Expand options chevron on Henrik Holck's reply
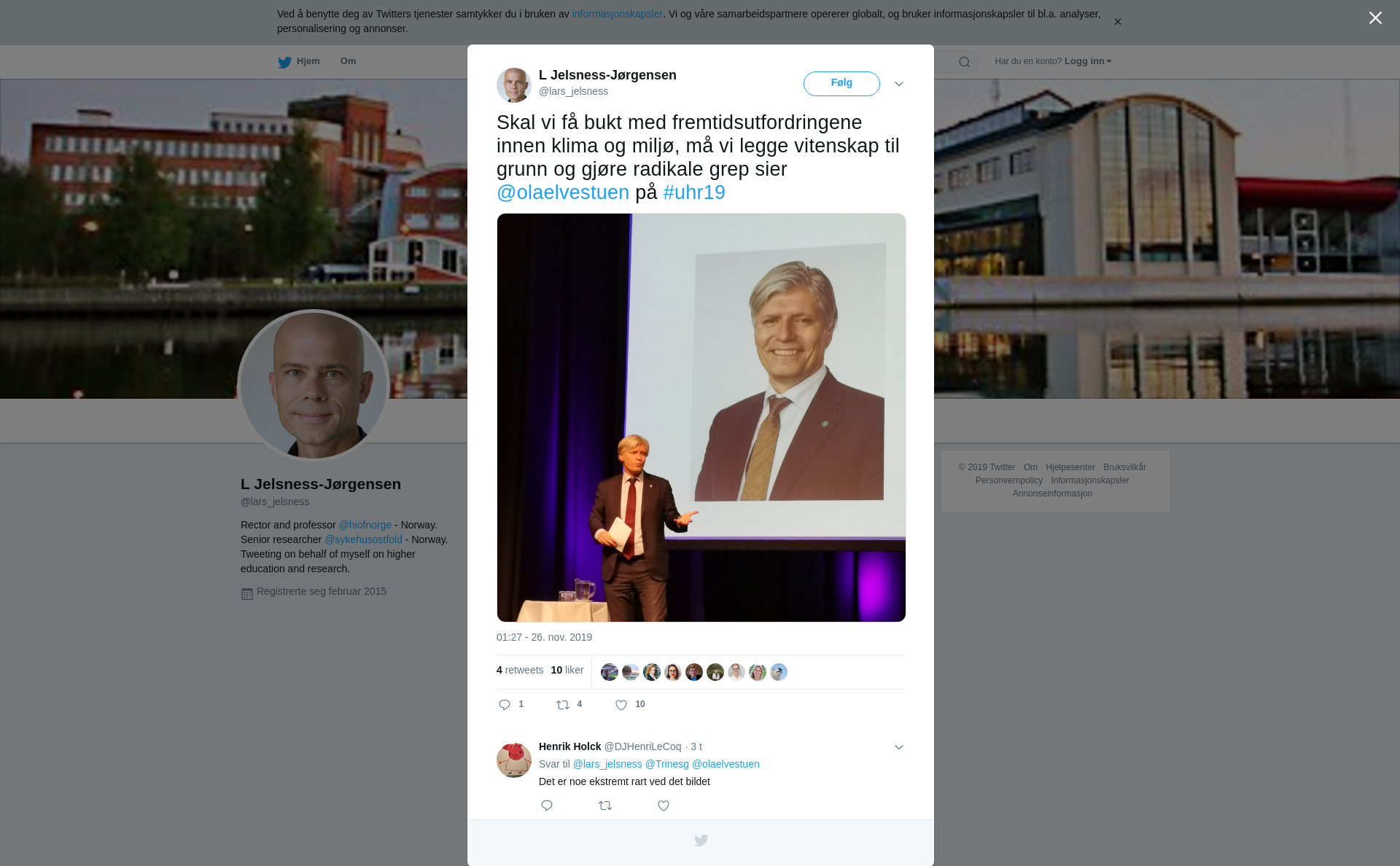 click(x=899, y=747)
